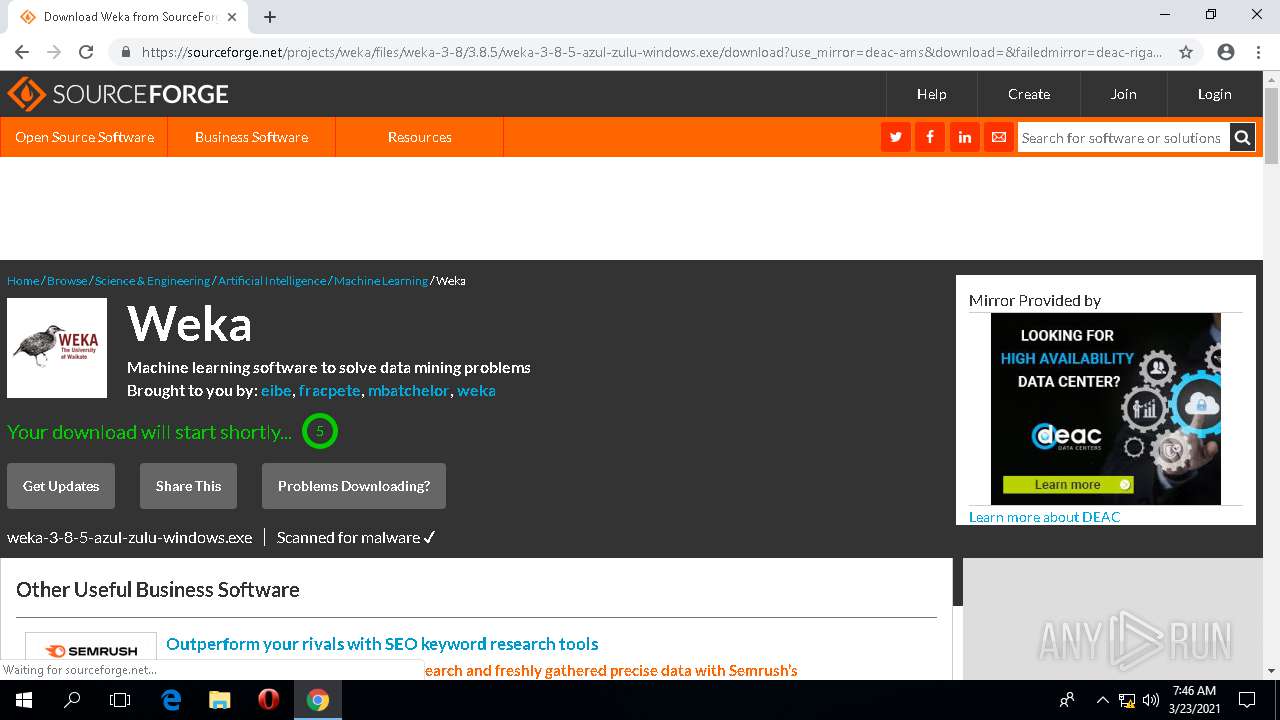Open contributor fracpete profile link
The height and width of the screenshot is (720, 1280).
coord(329,391)
